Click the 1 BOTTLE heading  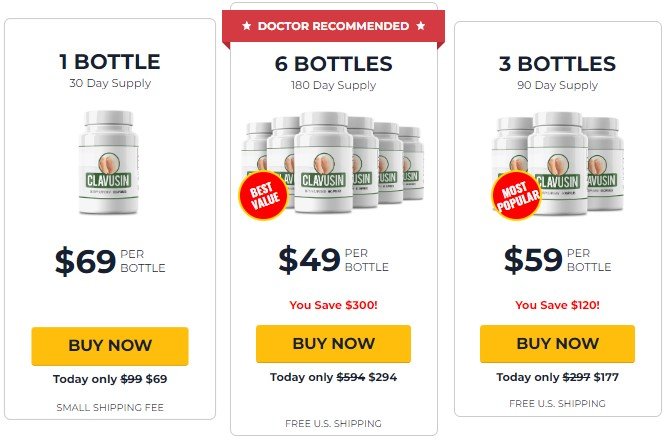[110, 62]
